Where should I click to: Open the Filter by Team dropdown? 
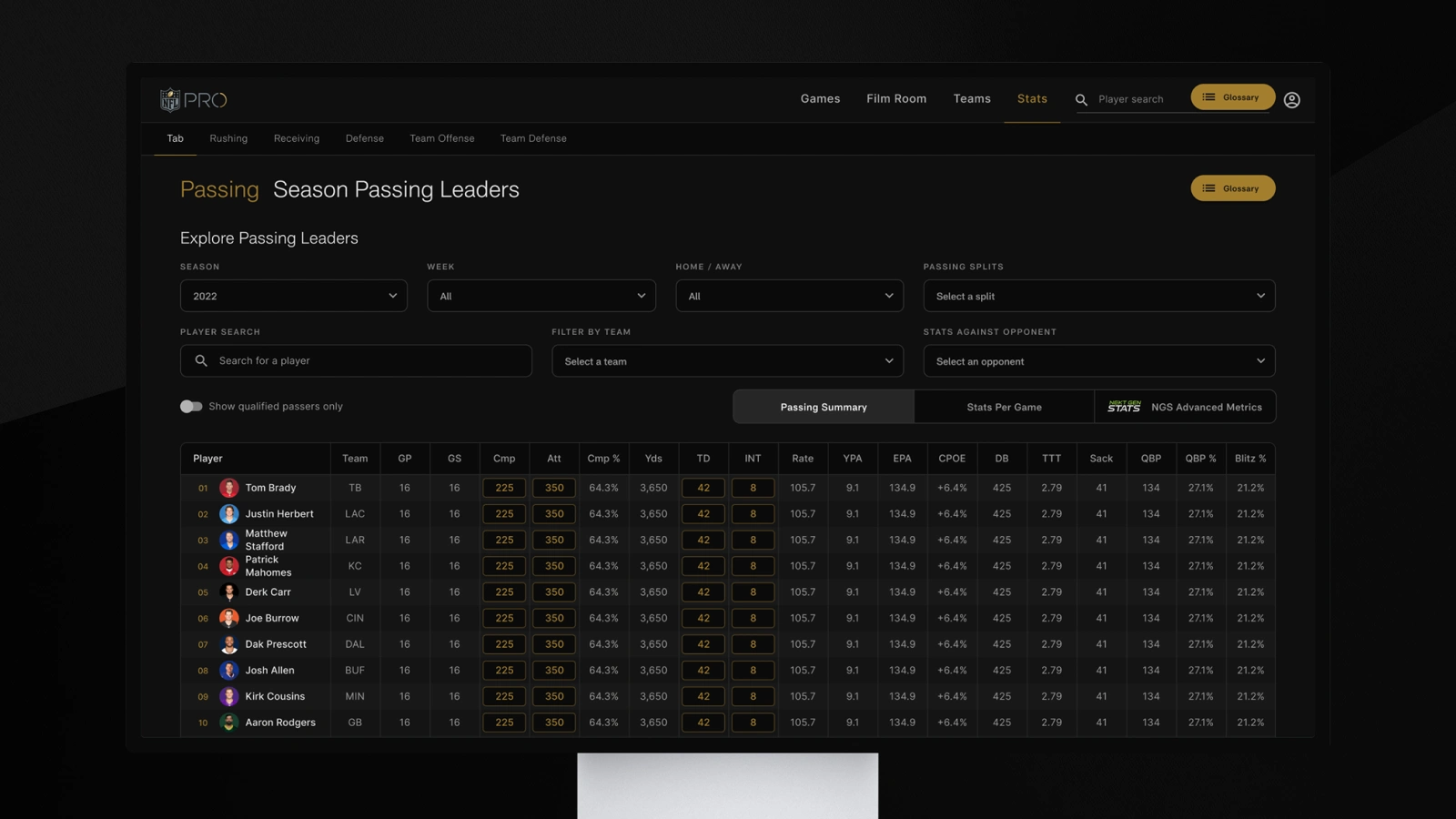pyautogui.click(x=728, y=361)
